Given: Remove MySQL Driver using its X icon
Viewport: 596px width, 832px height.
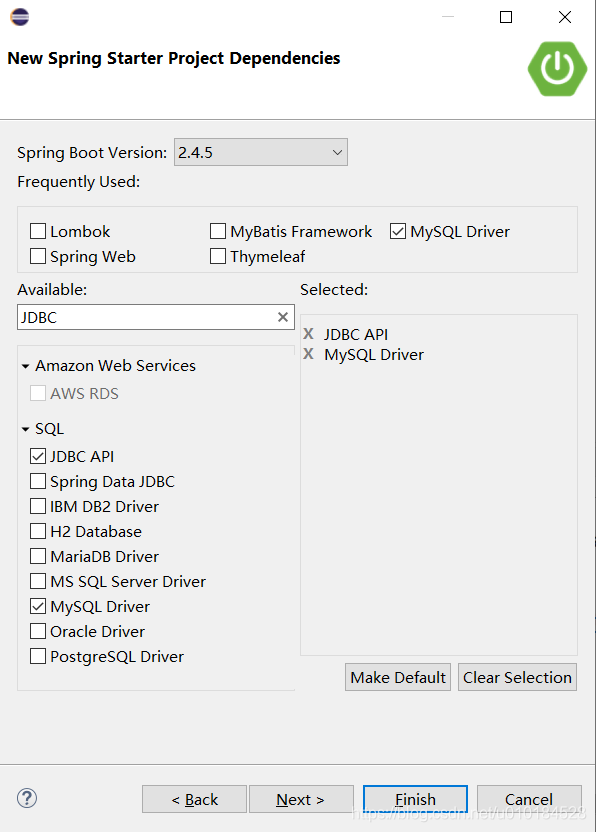Looking at the screenshot, I should (x=309, y=354).
